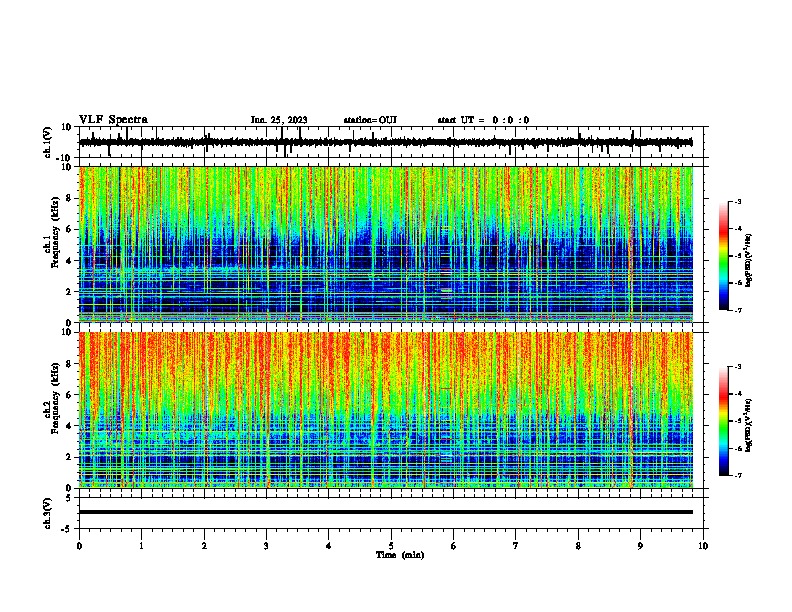Click the "start UT = 0 : 0 : 0" text
The width and height of the screenshot is (792, 612).
(483, 120)
